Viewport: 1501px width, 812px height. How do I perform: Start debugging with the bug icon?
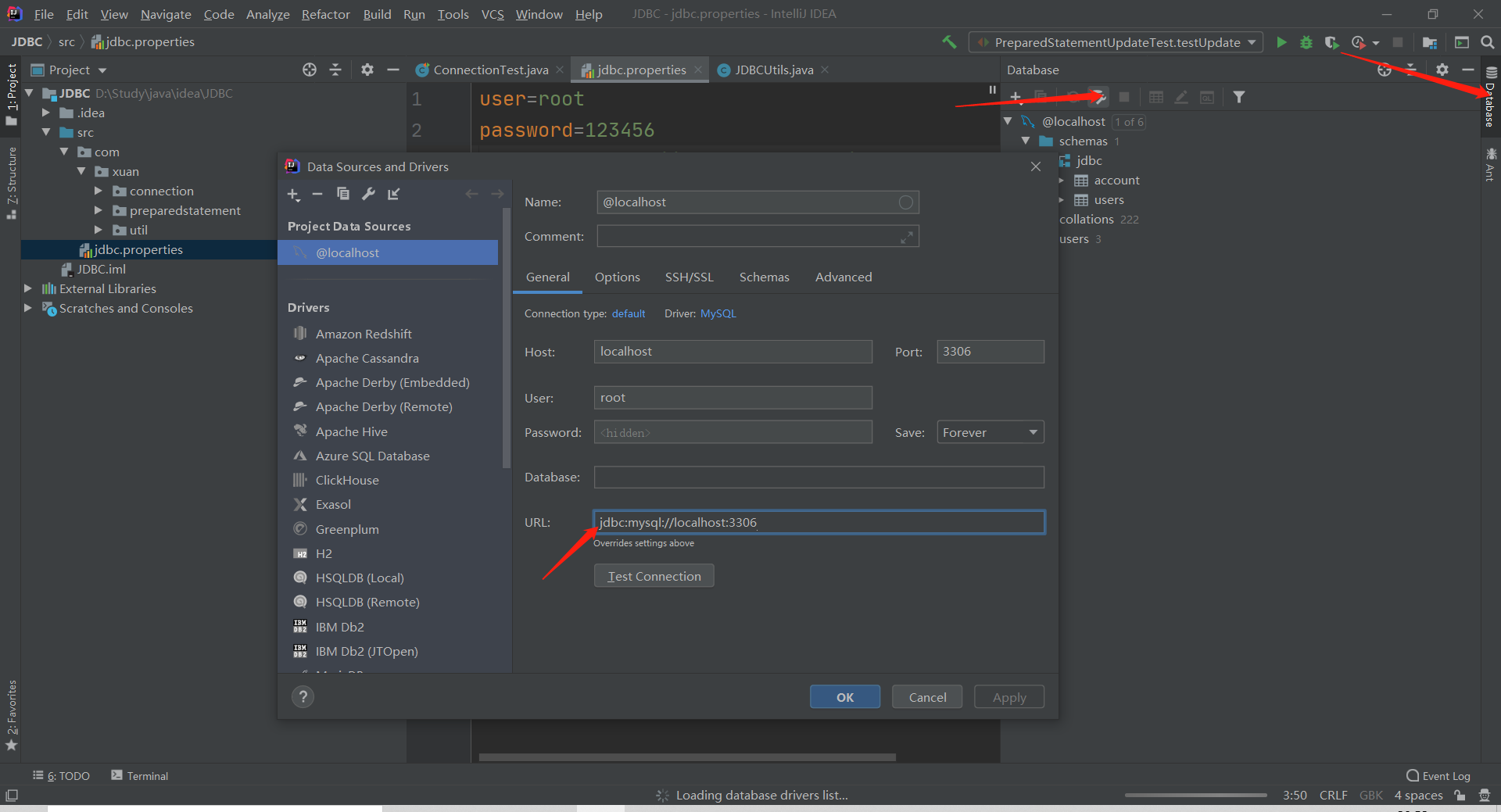pyautogui.click(x=1306, y=42)
